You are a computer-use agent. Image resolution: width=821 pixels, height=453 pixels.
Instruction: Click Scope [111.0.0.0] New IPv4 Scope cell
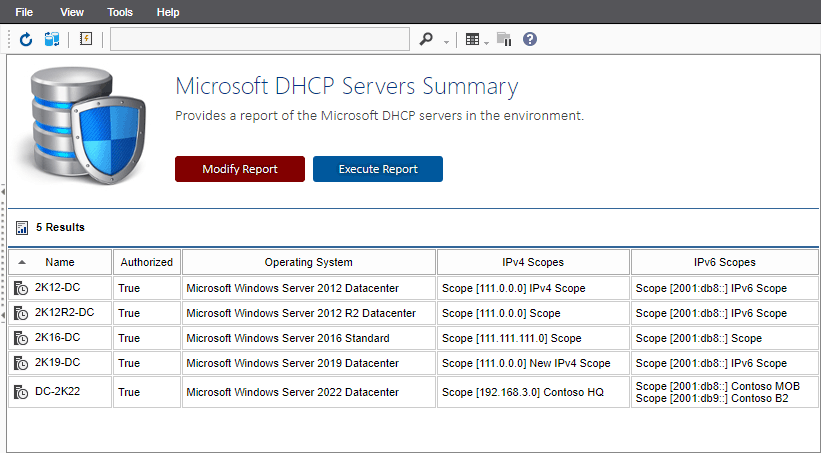pos(533,363)
